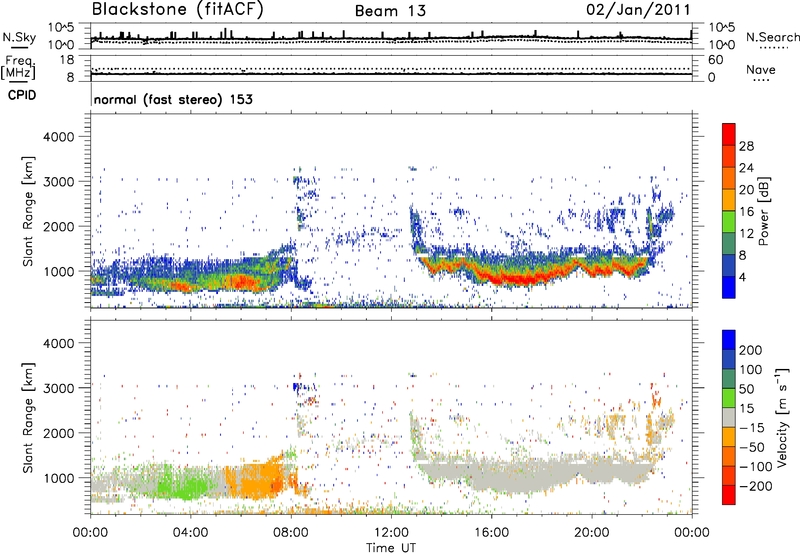Click the gray segment of Velocity colorbar

729,417
